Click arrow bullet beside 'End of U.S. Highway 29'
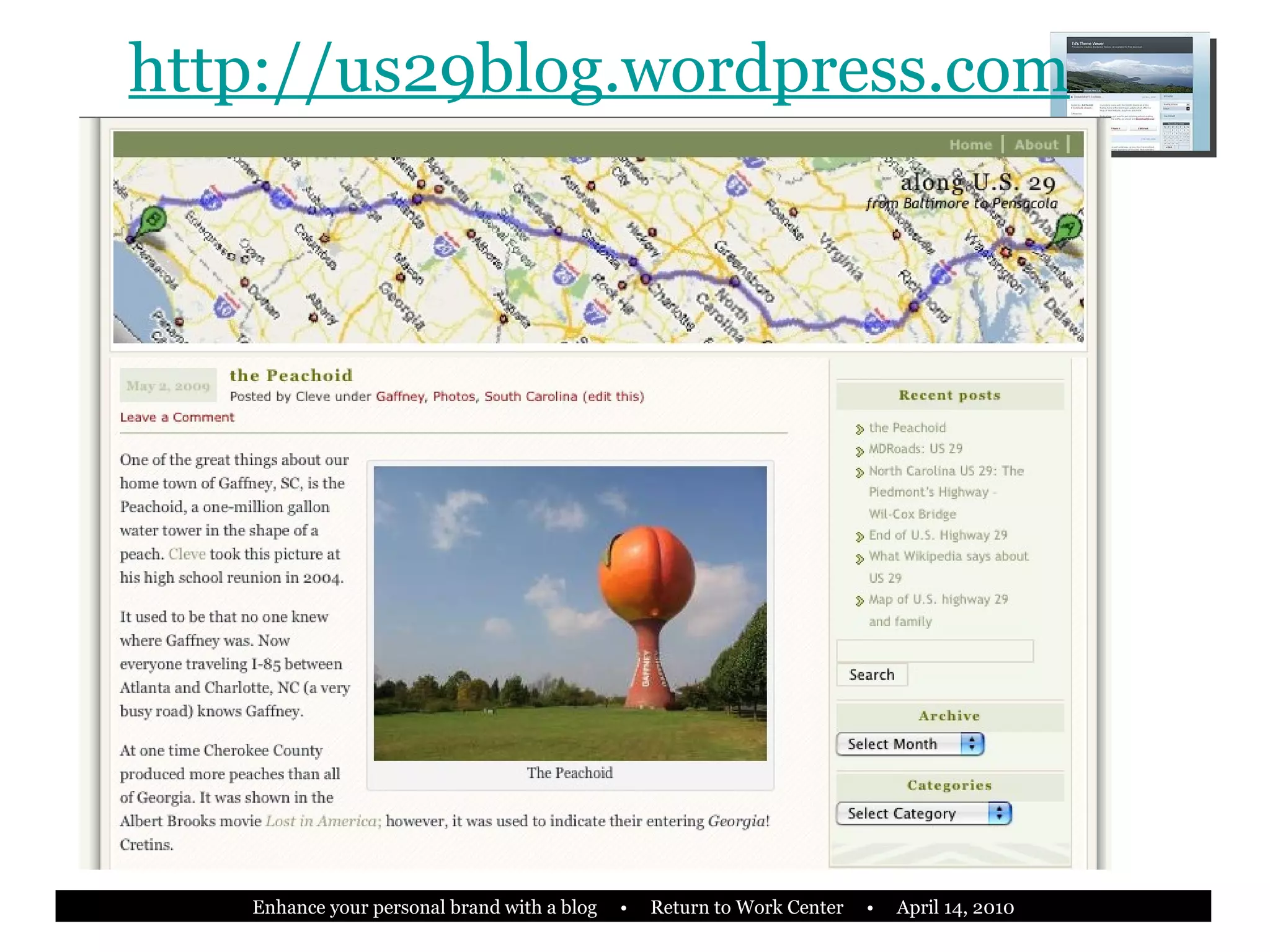The height and width of the screenshot is (952, 1270). click(859, 537)
